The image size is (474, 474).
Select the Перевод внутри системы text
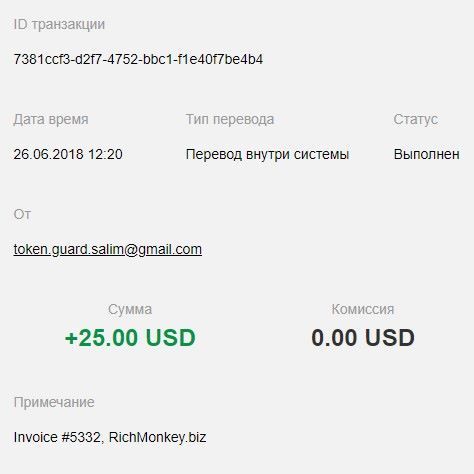point(267,154)
